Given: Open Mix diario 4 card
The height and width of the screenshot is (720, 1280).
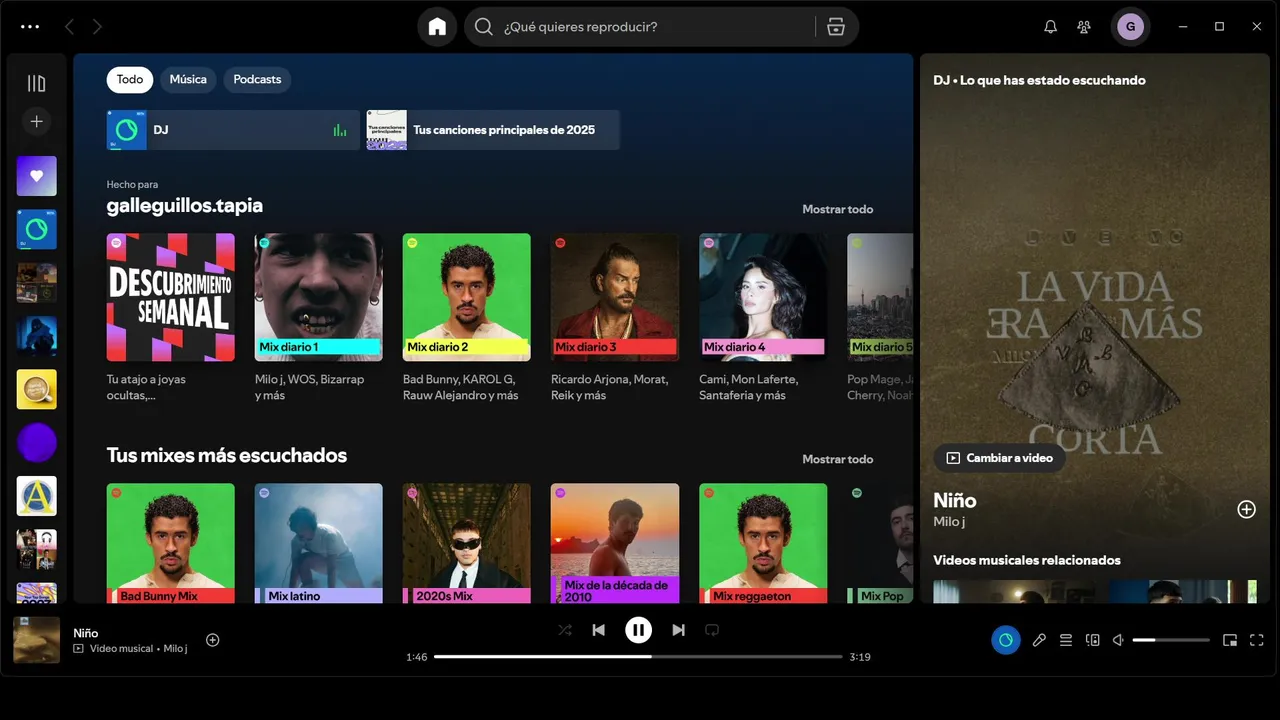Looking at the screenshot, I should coord(763,318).
